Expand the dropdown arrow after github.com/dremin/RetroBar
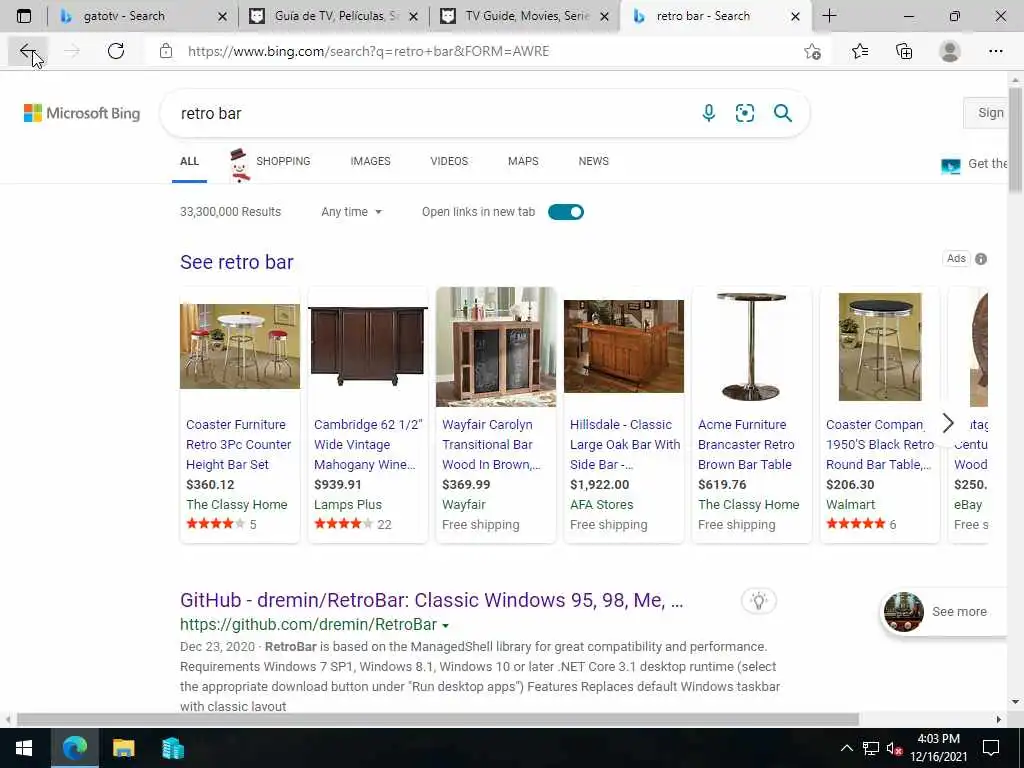This screenshot has height=768, width=1024. [x=445, y=625]
